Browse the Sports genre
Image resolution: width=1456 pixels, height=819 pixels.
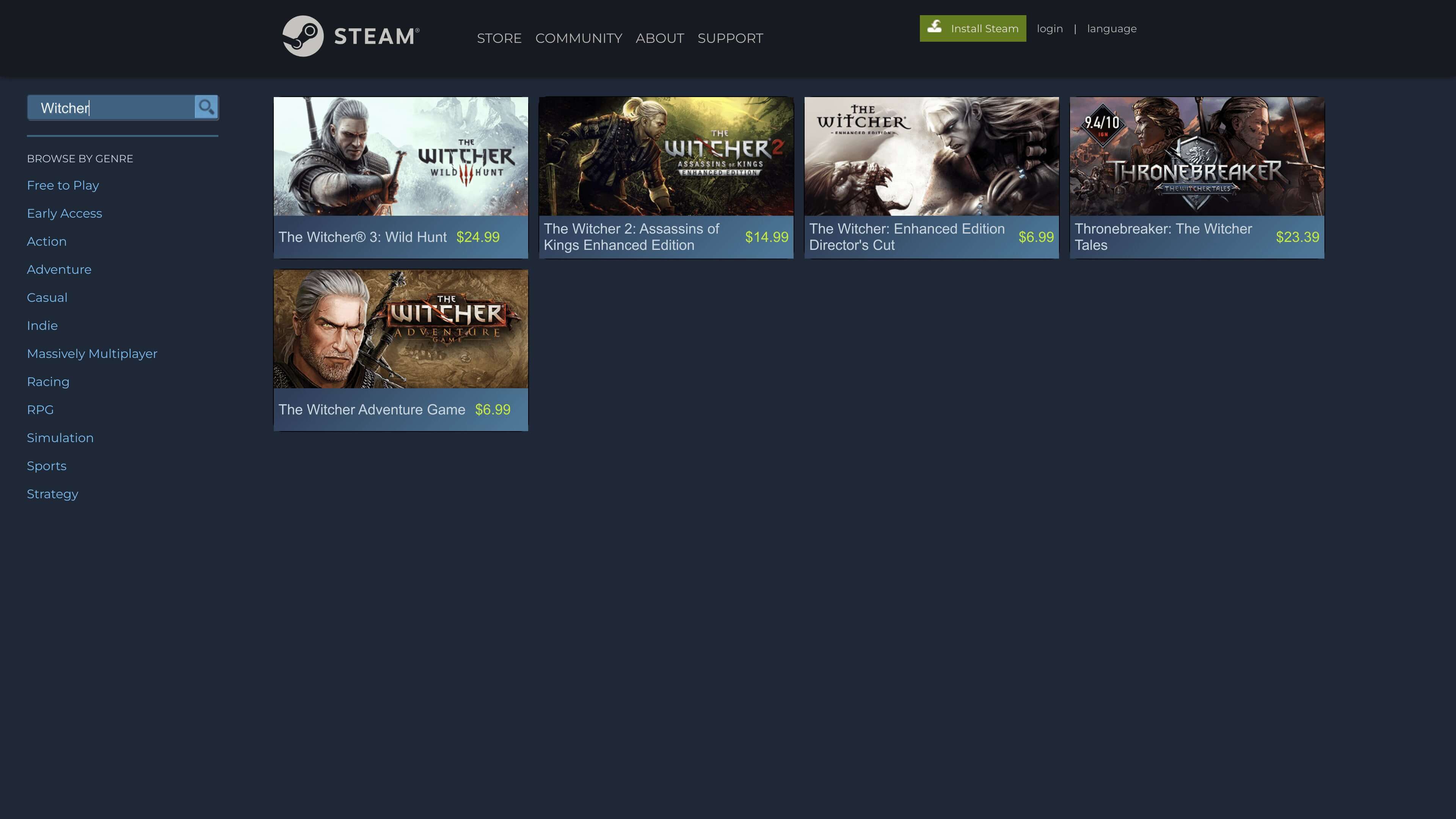(47, 466)
